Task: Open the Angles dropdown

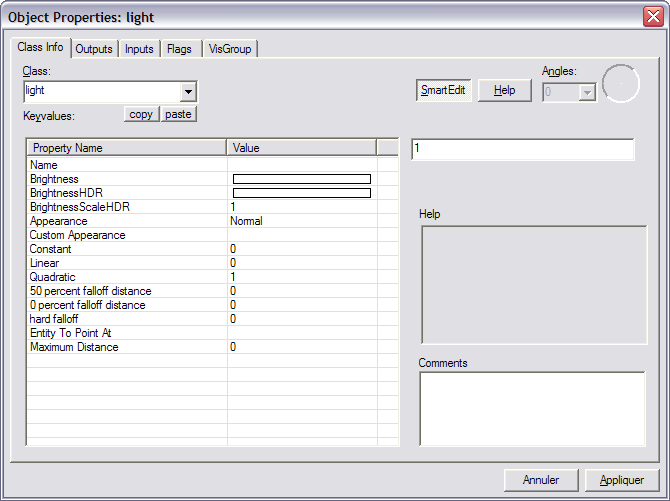Action: [587, 91]
